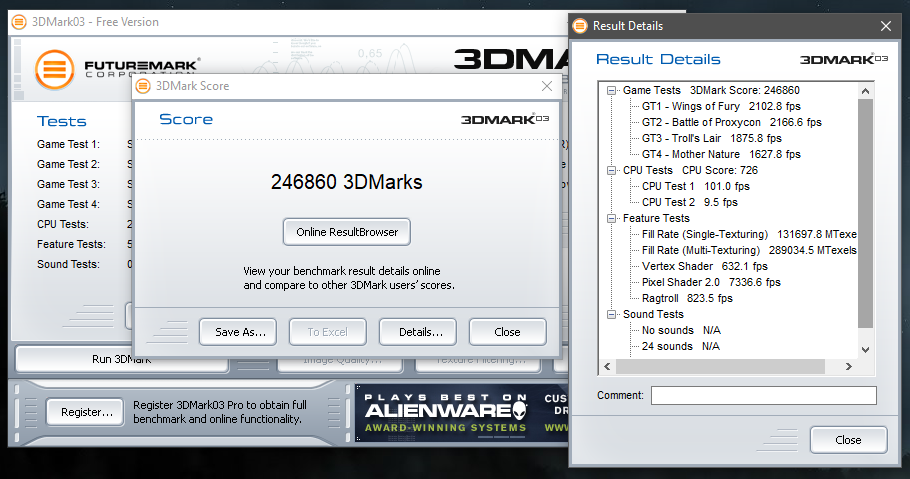Select CPU Tests CPU Score row

click(x=691, y=171)
